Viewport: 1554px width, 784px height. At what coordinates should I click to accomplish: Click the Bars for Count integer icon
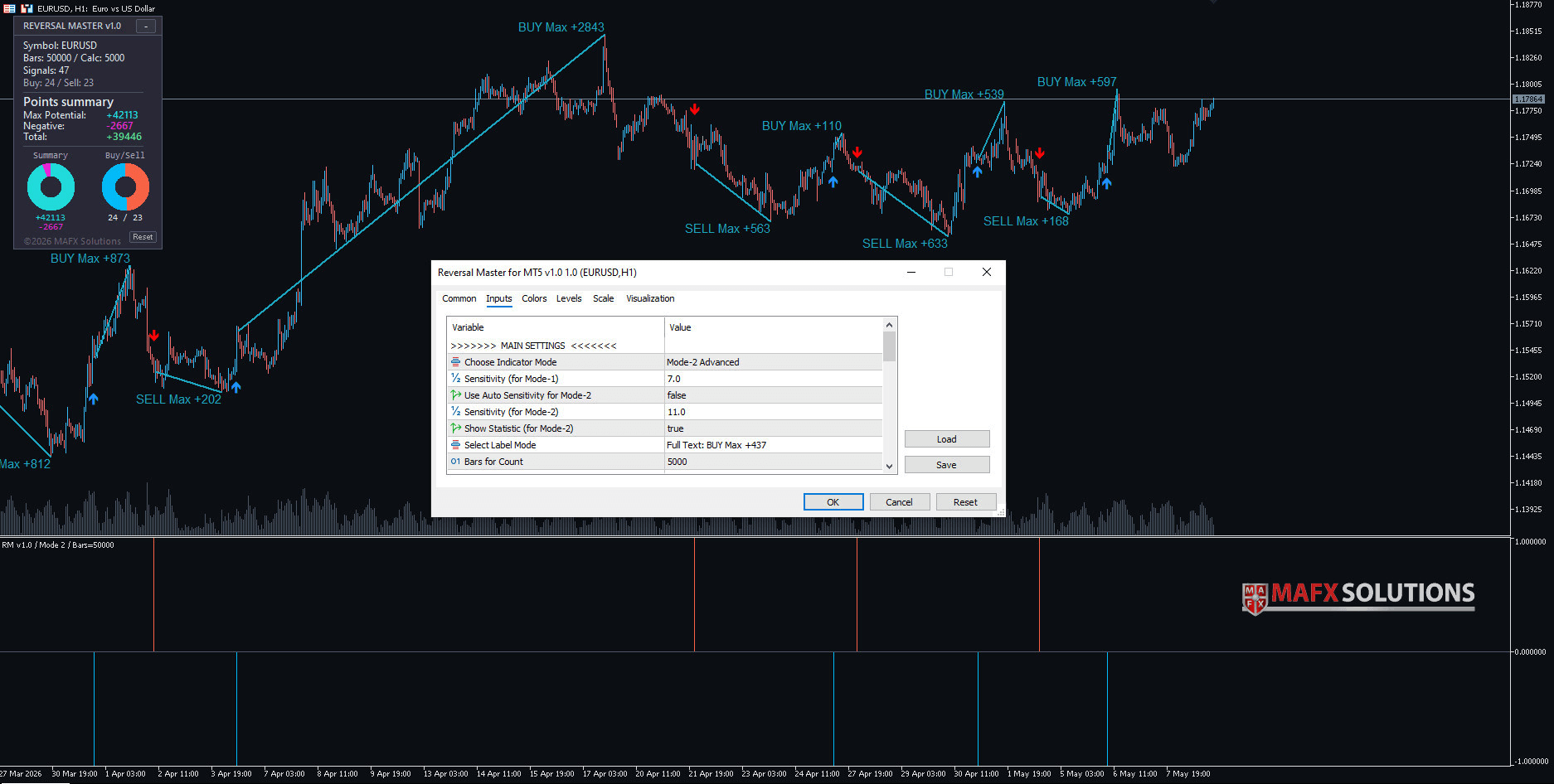point(455,462)
